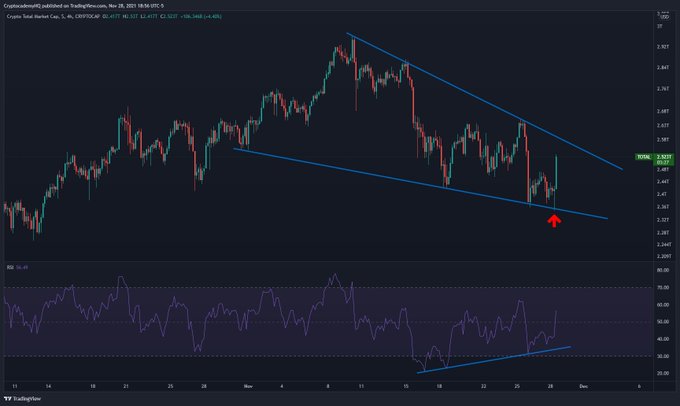
Task: Click the USD currency label on the price axis
Action: [x=664, y=14]
